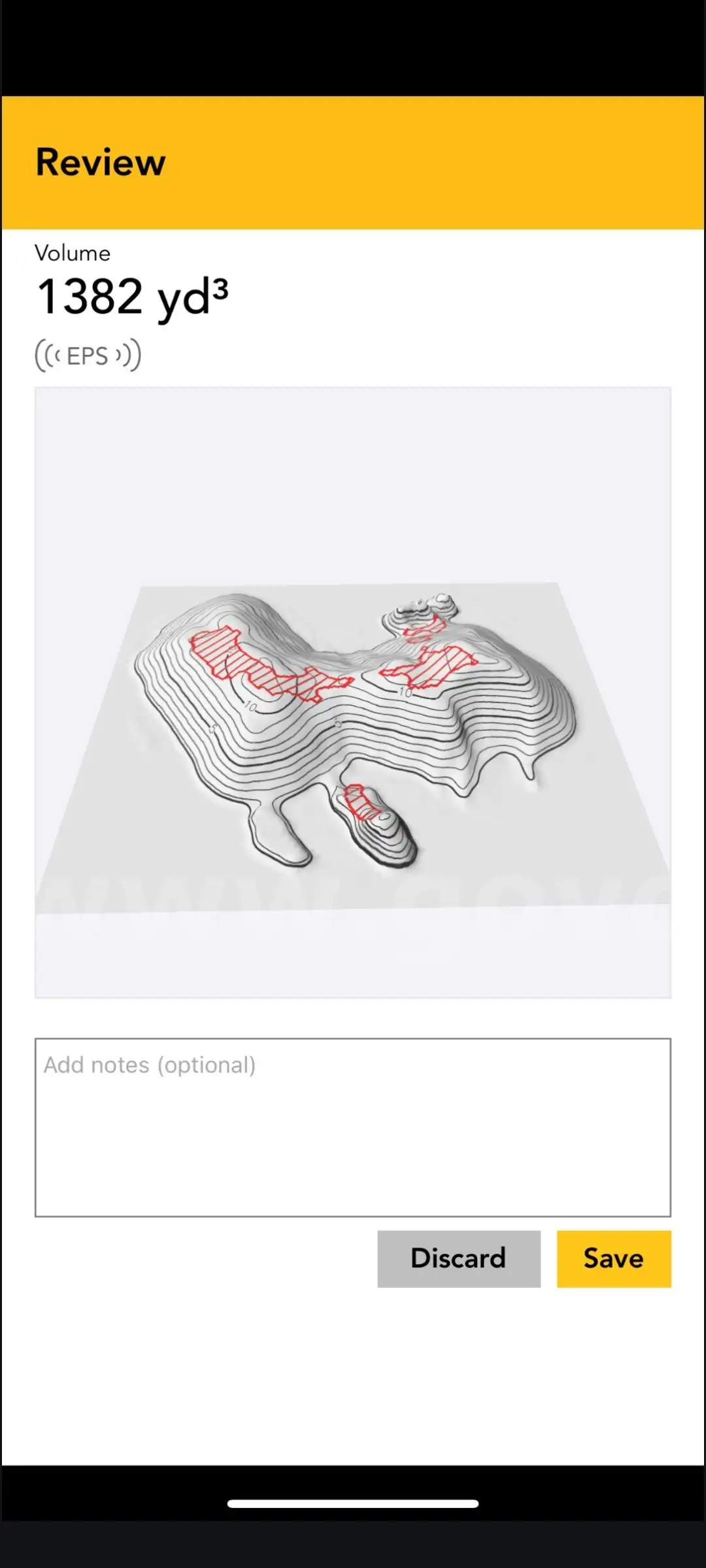The width and height of the screenshot is (706, 1568).
Task: Tap the Volume label
Action: coord(73,253)
